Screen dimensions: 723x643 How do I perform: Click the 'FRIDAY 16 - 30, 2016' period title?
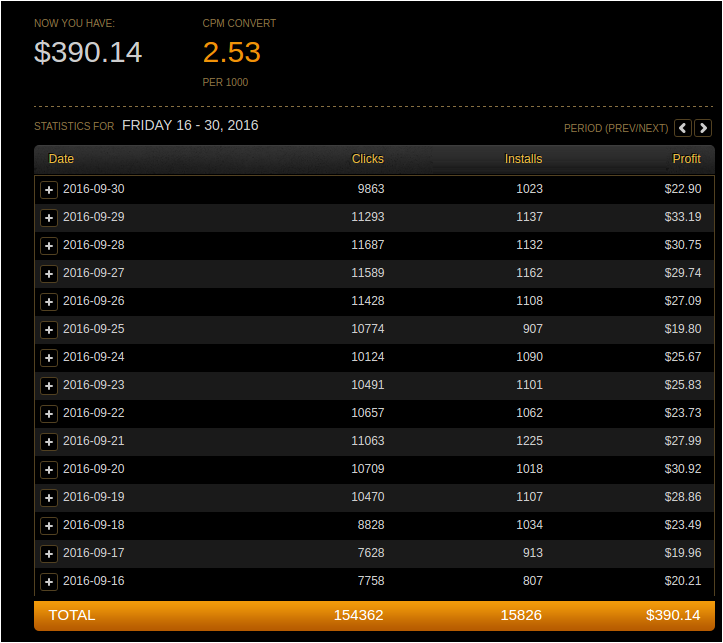tap(190, 125)
